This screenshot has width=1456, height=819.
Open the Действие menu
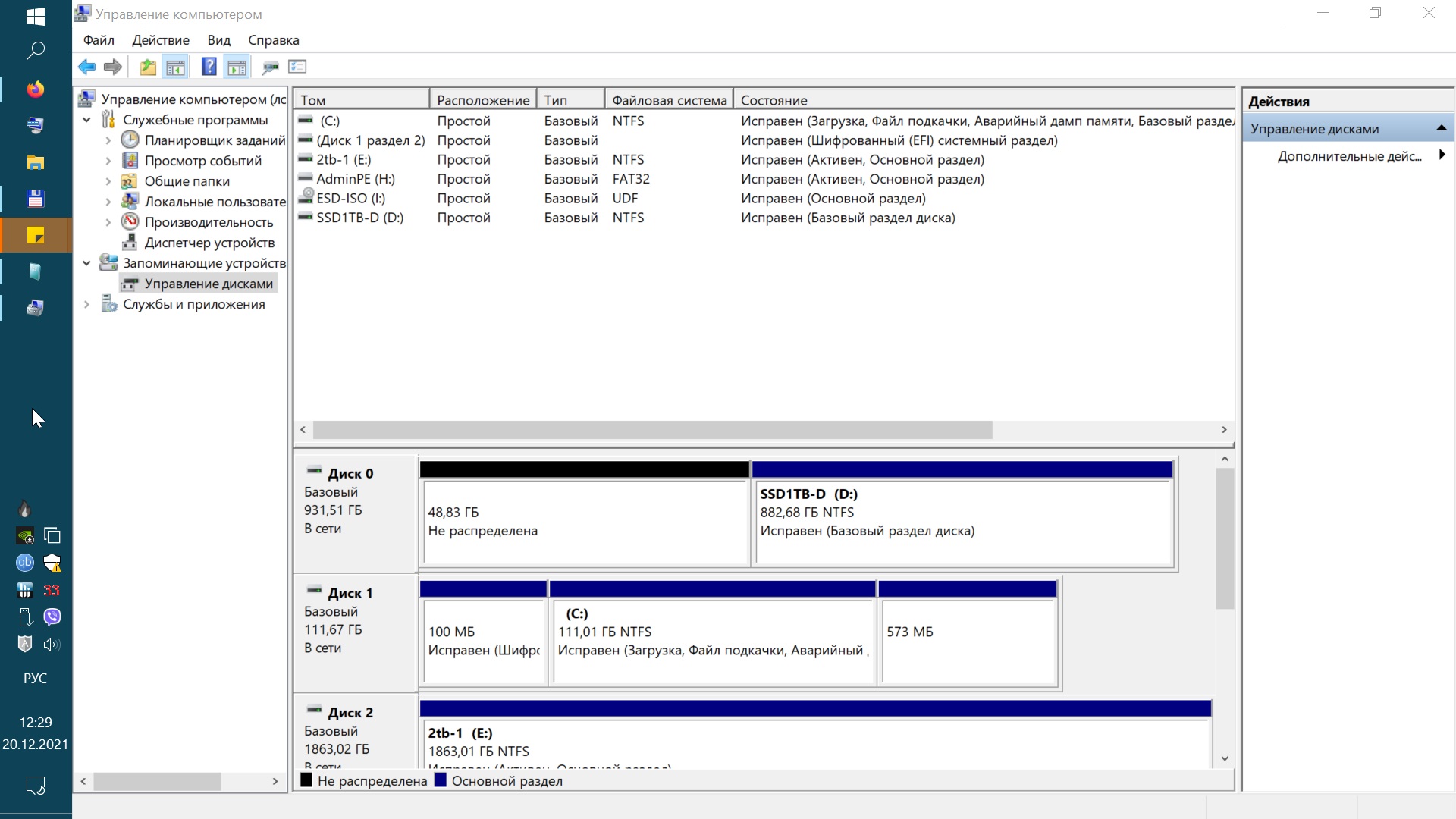click(160, 40)
